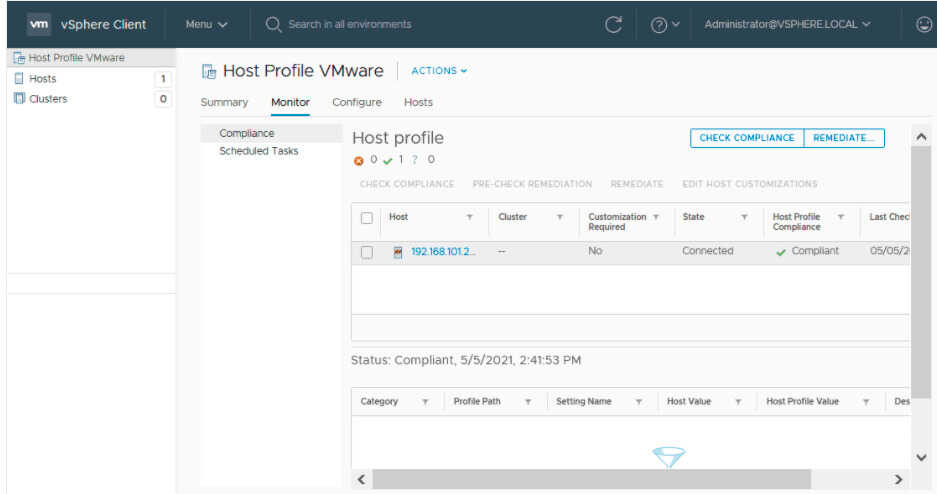Click the REMEDIATE... button

click(x=844, y=138)
